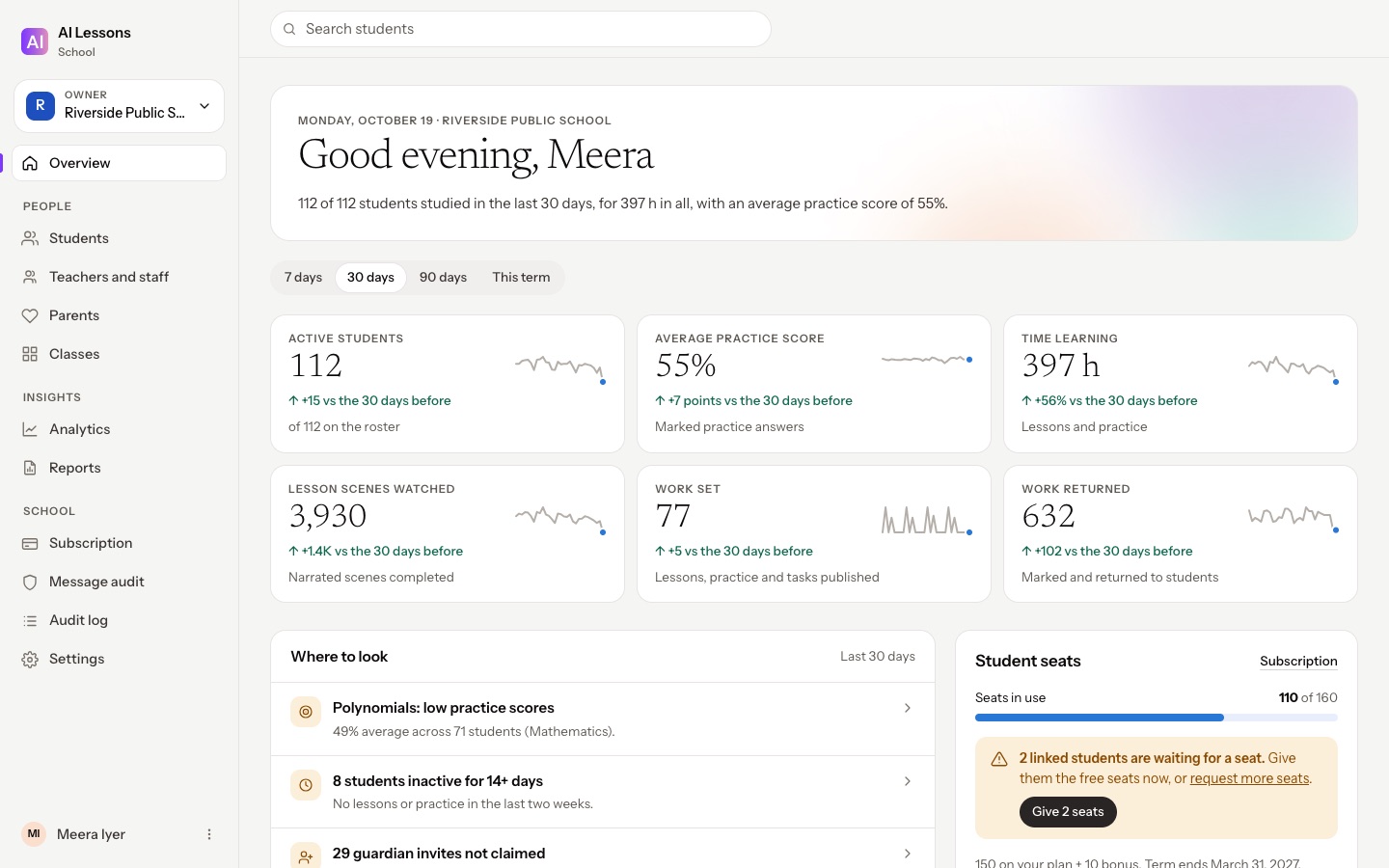
Task: Expand the Polynomials low practice scores row
Action: [x=603, y=719]
